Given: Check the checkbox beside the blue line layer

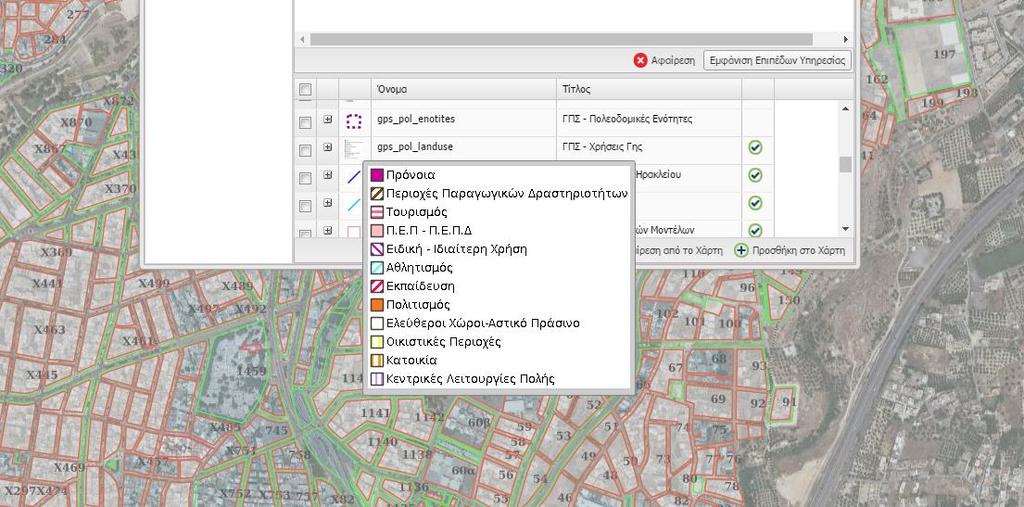Looking at the screenshot, I should tap(305, 178).
